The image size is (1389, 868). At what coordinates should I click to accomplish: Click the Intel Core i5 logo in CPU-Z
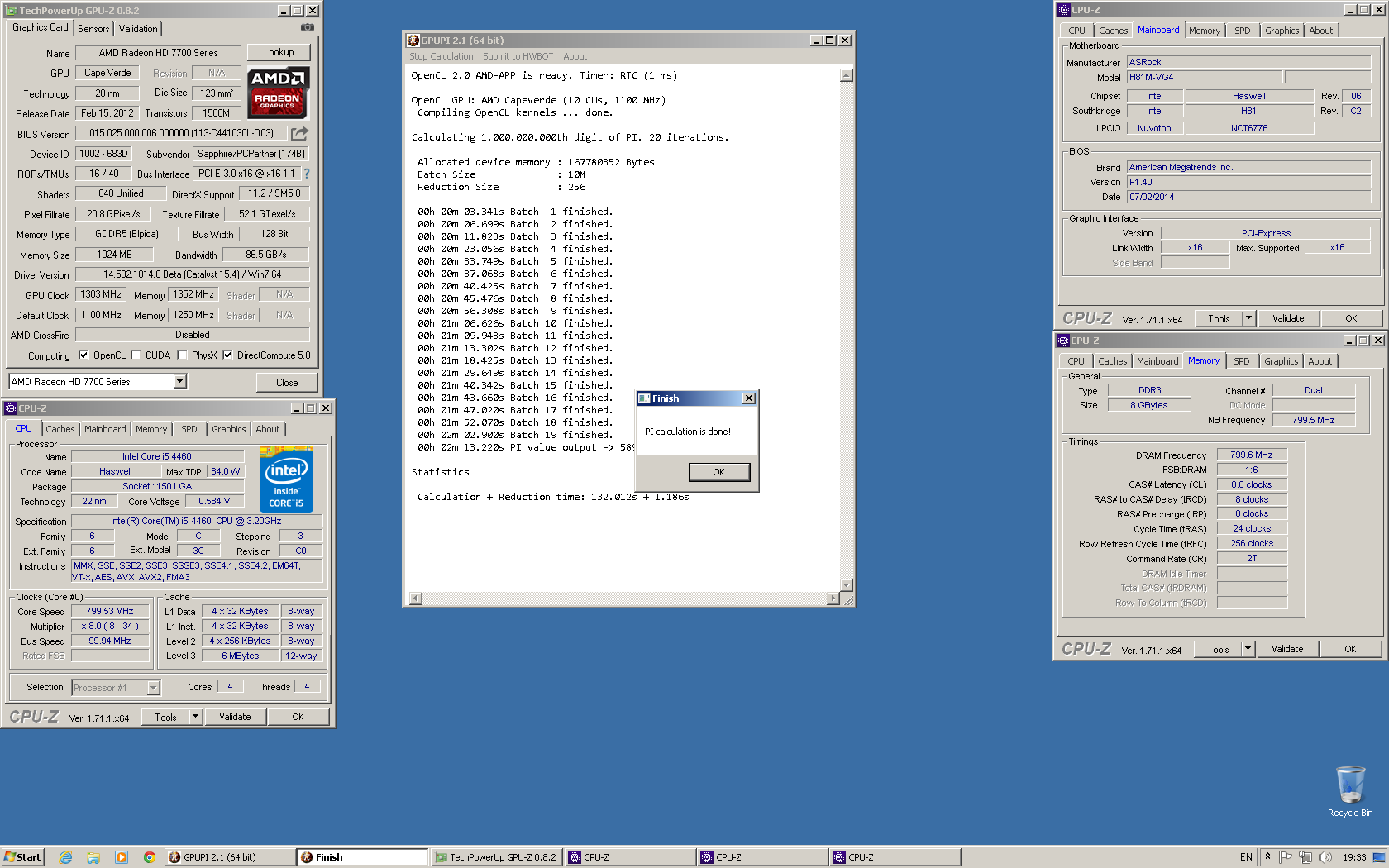click(286, 479)
